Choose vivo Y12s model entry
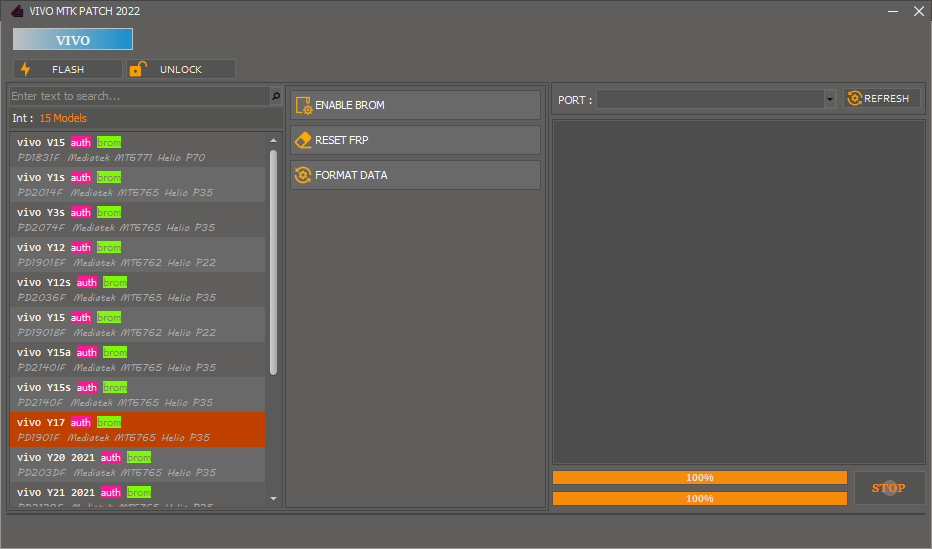The width and height of the screenshot is (932, 549). [138, 289]
